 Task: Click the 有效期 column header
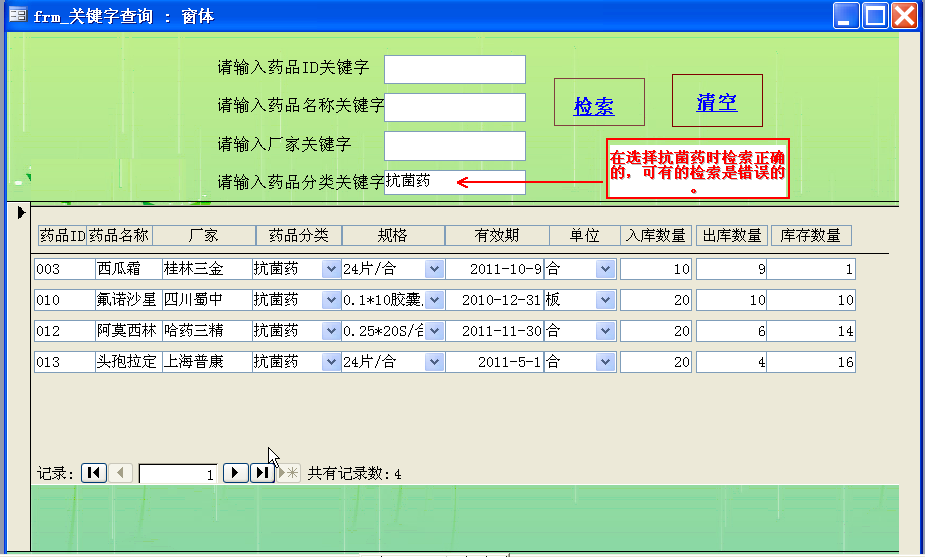tap(497, 235)
